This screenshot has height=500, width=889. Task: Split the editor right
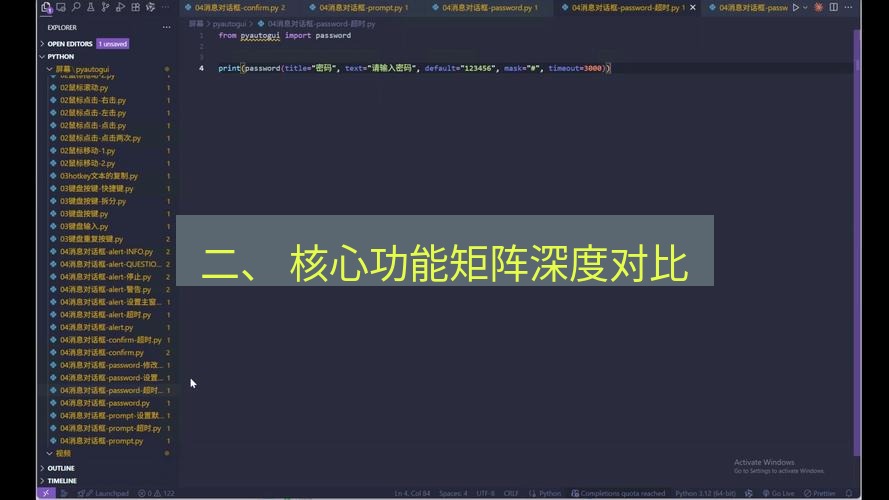pos(833,7)
